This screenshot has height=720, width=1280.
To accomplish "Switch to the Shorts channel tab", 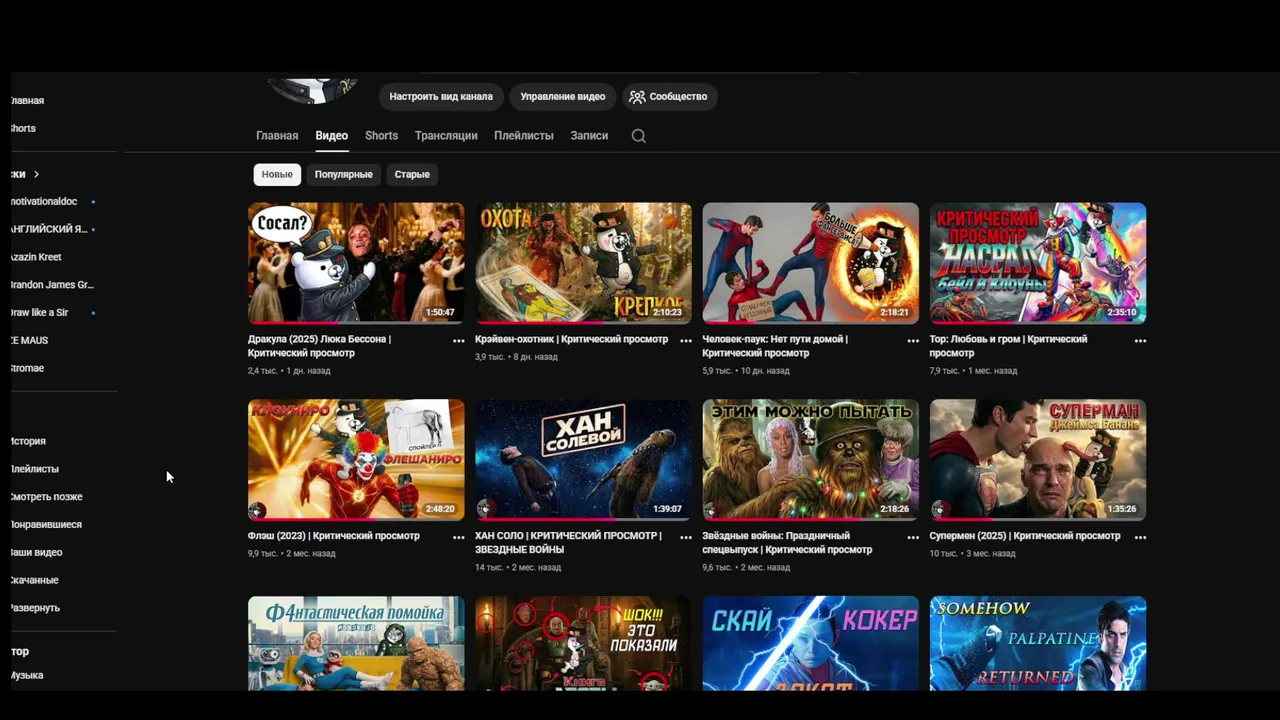I will tap(381, 136).
